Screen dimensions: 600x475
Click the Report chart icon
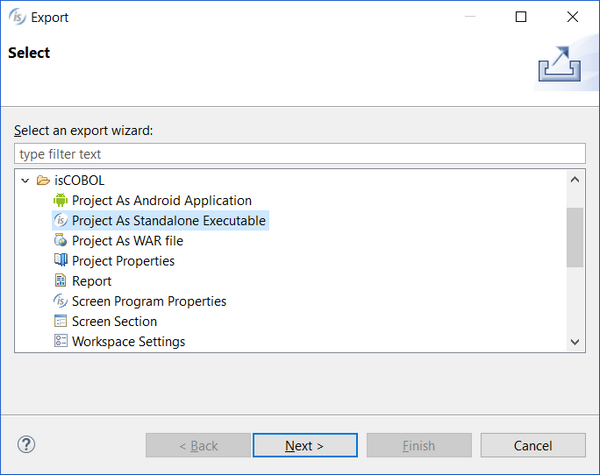[60, 281]
